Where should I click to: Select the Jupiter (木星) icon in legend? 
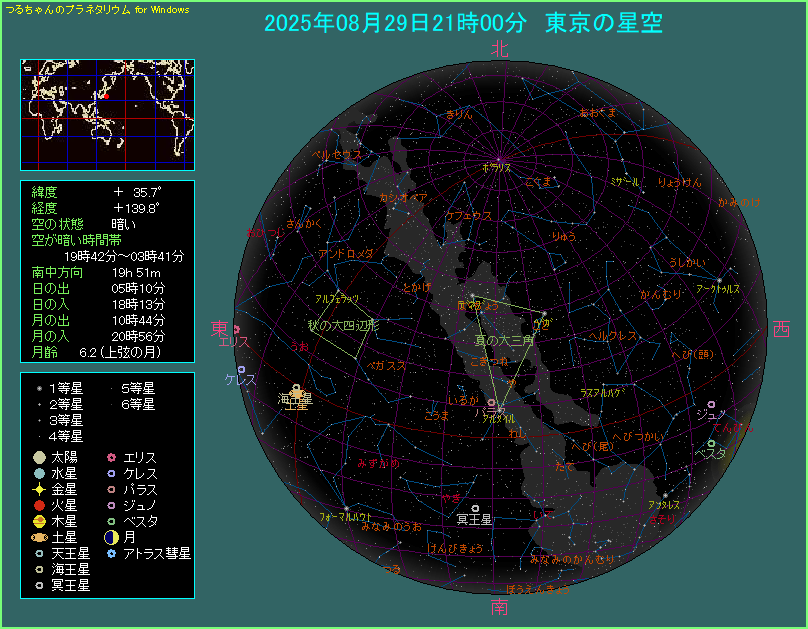point(39,522)
